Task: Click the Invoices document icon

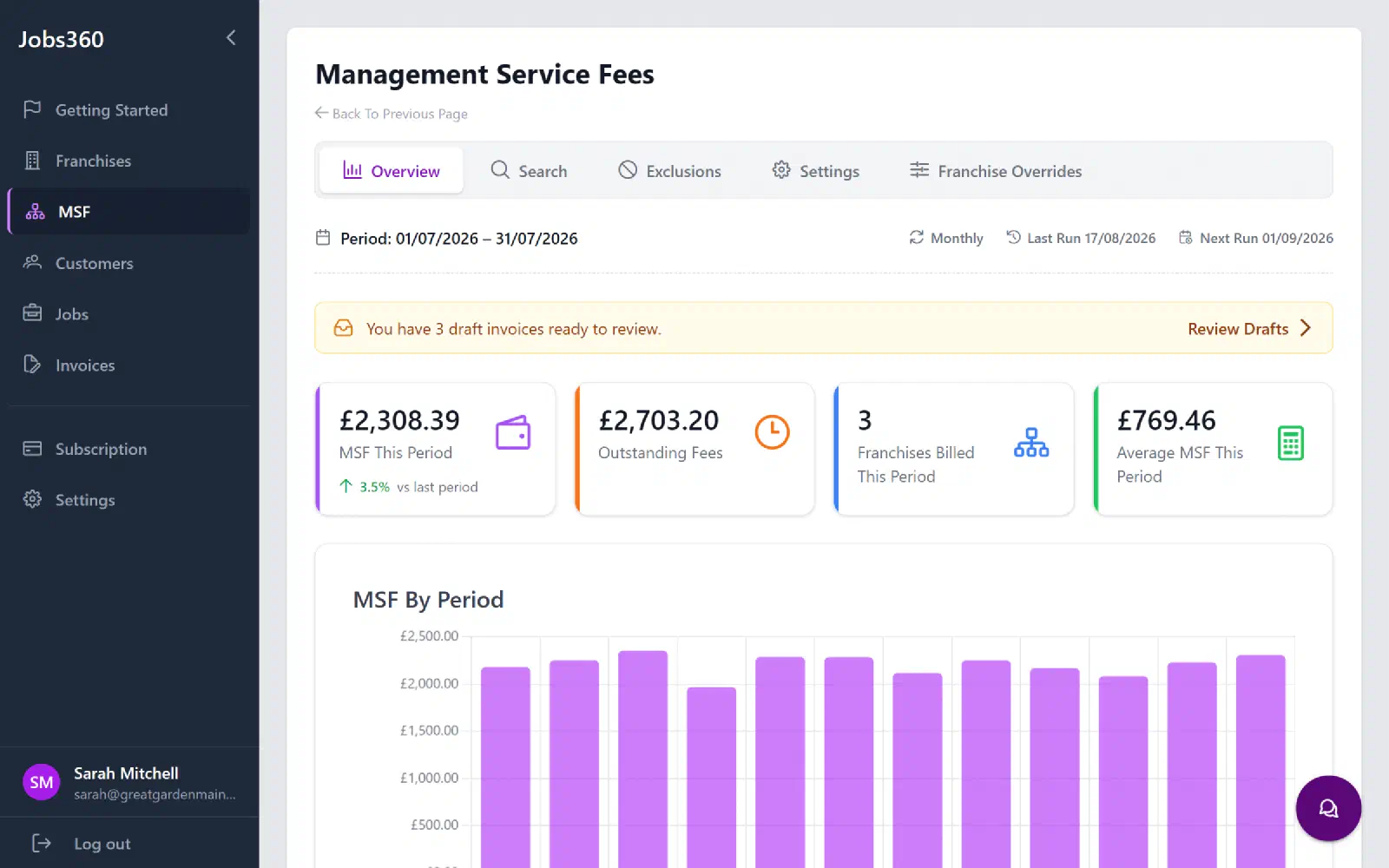Action: [x=32, y=365]
